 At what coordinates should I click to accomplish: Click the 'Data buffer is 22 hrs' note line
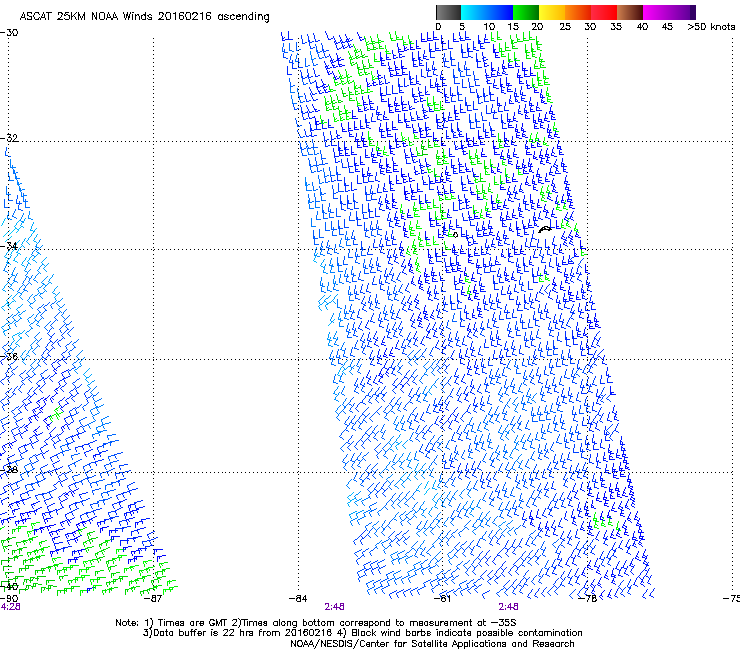point(362,633)
